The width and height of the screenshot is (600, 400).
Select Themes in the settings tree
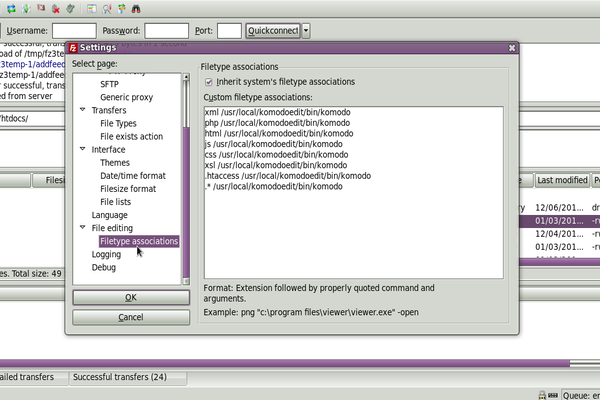tap(114, 163)
